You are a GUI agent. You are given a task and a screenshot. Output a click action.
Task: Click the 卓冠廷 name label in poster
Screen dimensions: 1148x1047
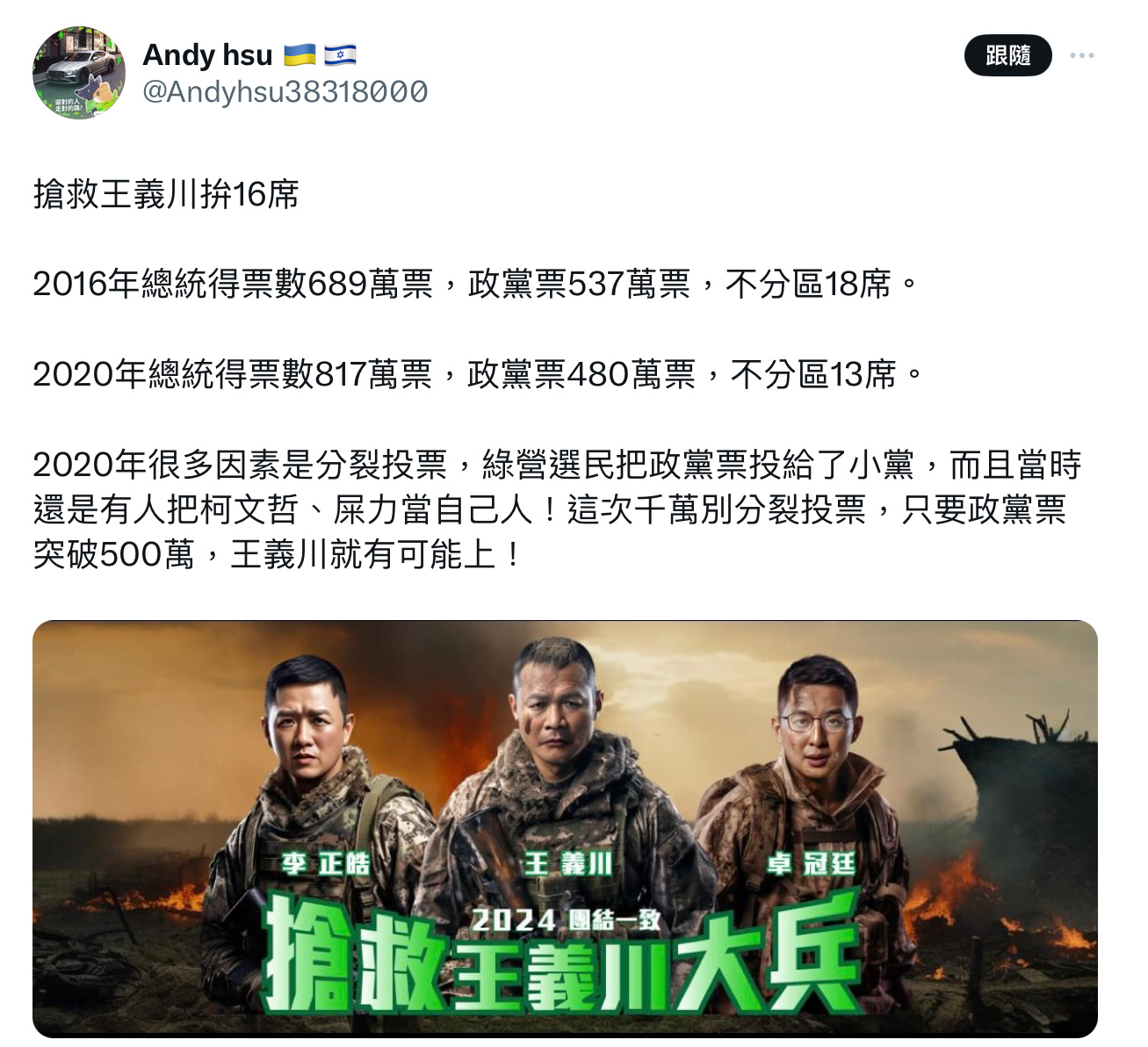810,863
